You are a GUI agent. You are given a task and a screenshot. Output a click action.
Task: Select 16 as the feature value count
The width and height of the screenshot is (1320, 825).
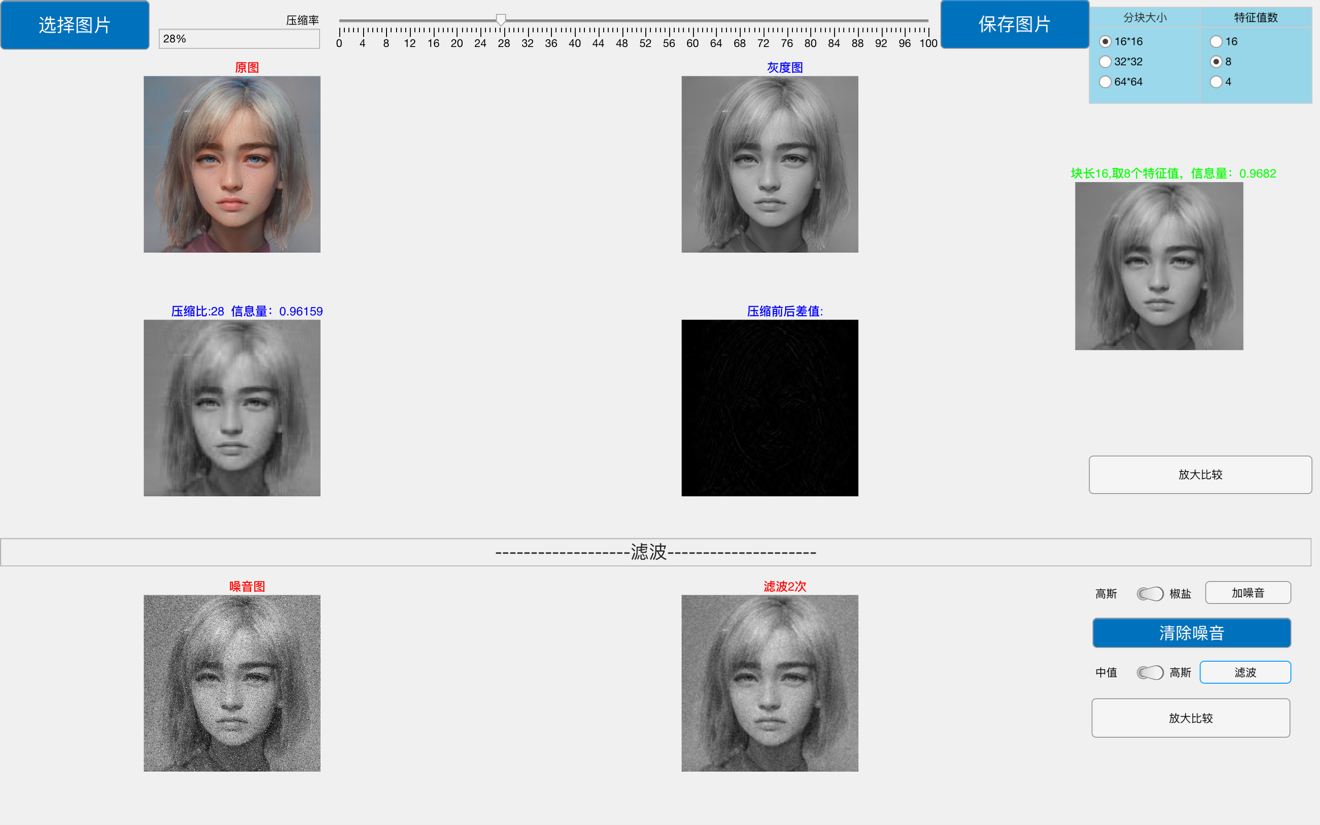pos(1216,41)
